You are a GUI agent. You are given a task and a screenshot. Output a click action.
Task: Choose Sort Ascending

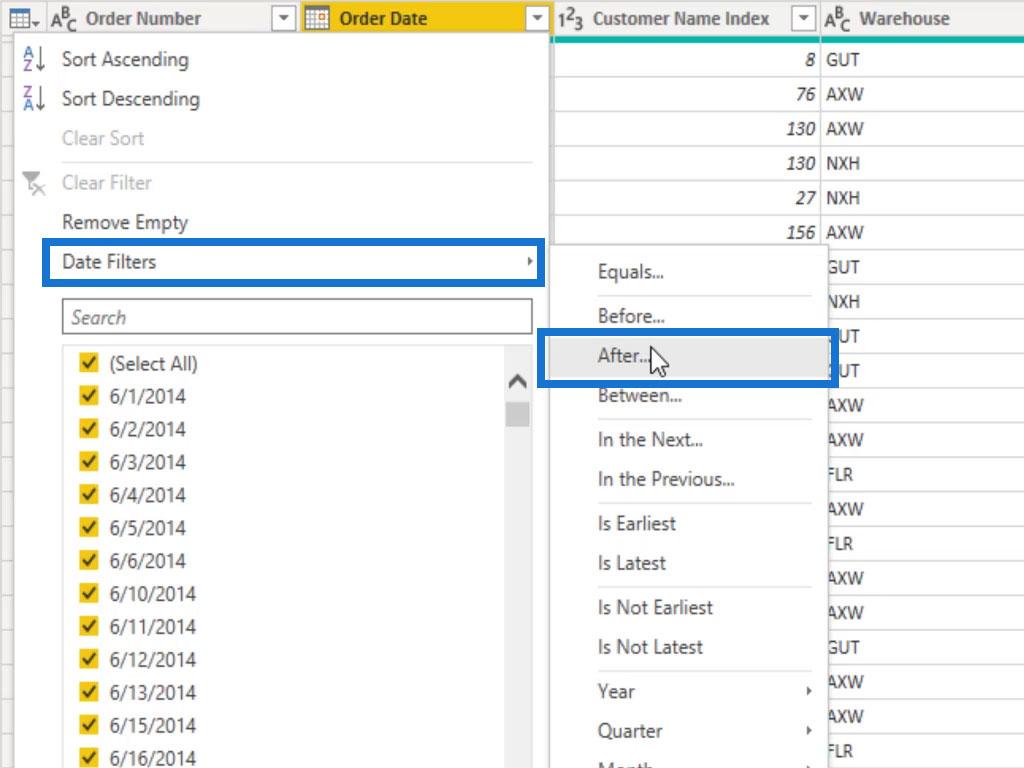125,59
